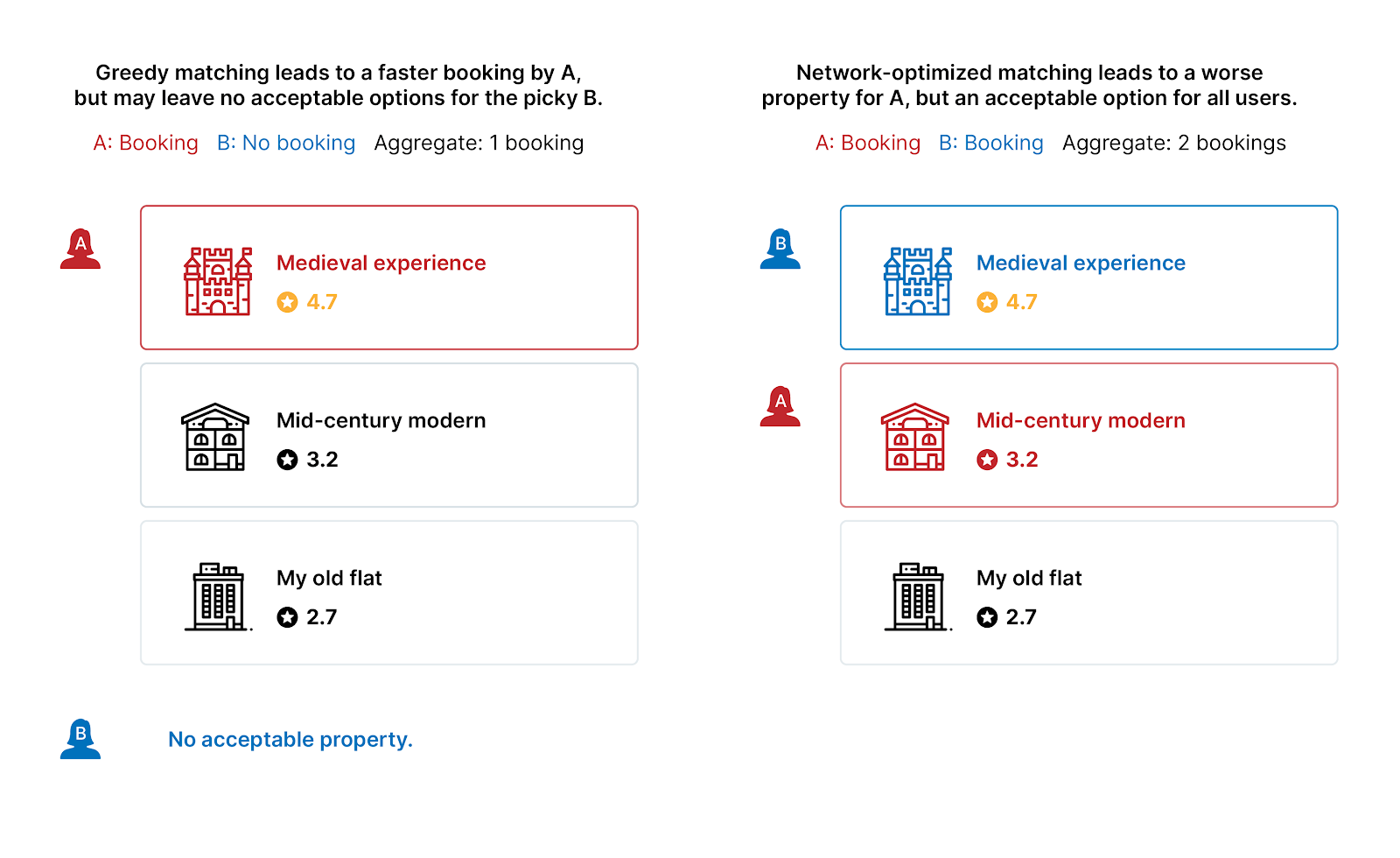Click blue user B avatar beside blue castle card
Viewport: 1400px width, 858px height.
pyautogui.click(x=780, y=249)
